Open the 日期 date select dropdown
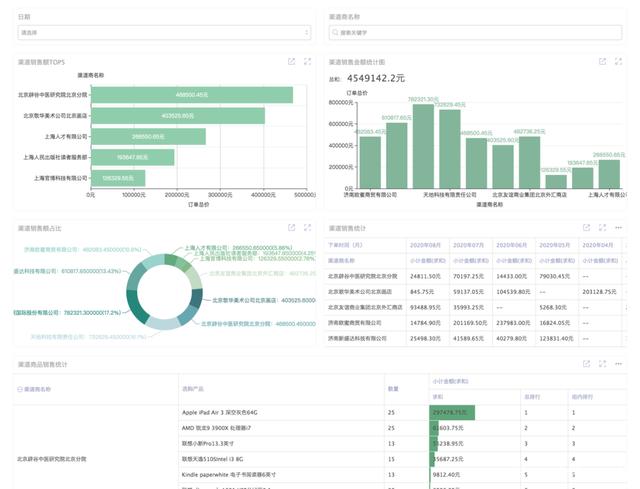Viewport: 640px width, 489px height. 163,32
